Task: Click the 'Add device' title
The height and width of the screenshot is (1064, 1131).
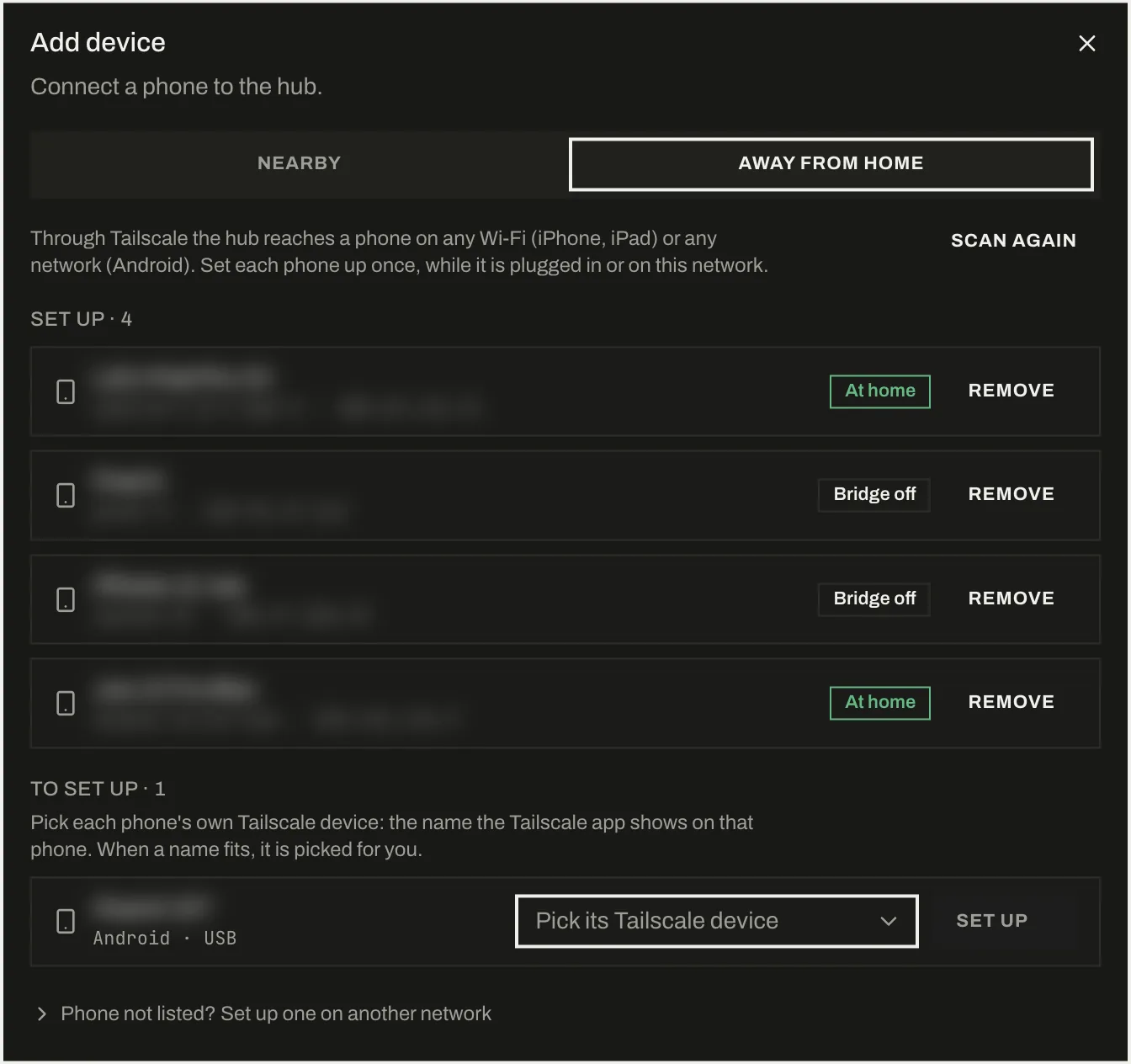Action: coord(98,43)
